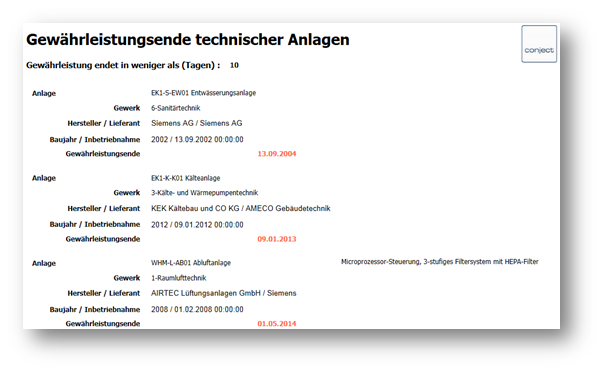The height and width of the screenshot is (372, 603).
Task: Select 3-Kälte- und Wärmepumpentechnik entry
Action: pyautogui.click(x=205, y=193)
